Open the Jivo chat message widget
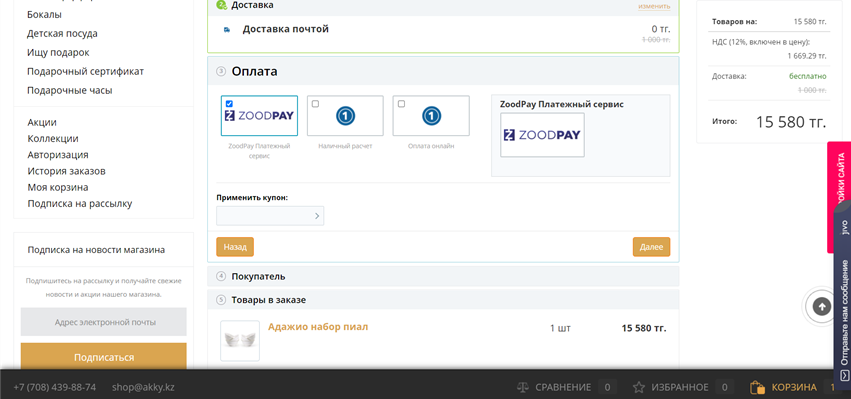The image size is (851, 399). pyautogui.click(x=844, y=299)
